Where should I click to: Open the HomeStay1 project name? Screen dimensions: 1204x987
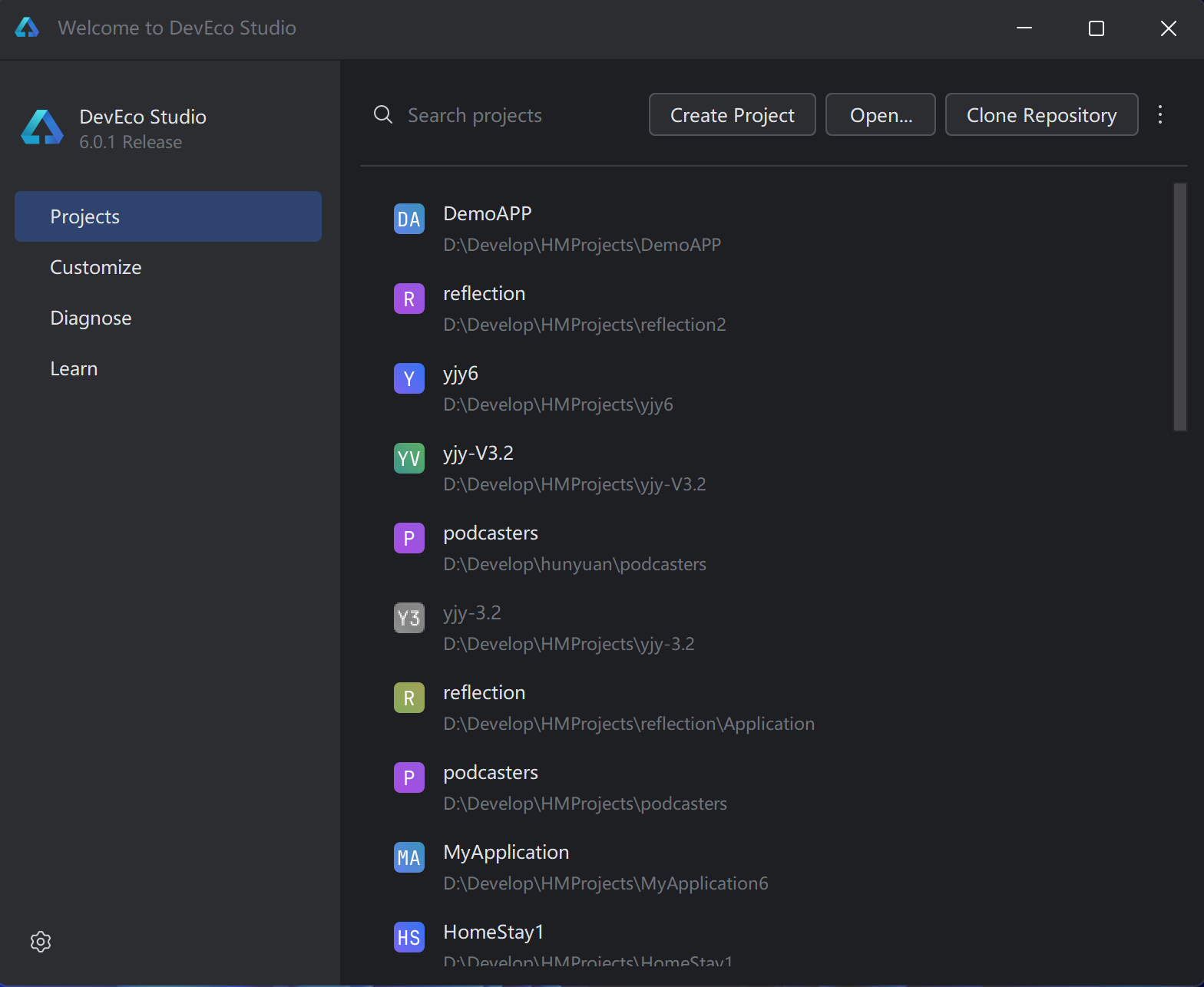494,932
